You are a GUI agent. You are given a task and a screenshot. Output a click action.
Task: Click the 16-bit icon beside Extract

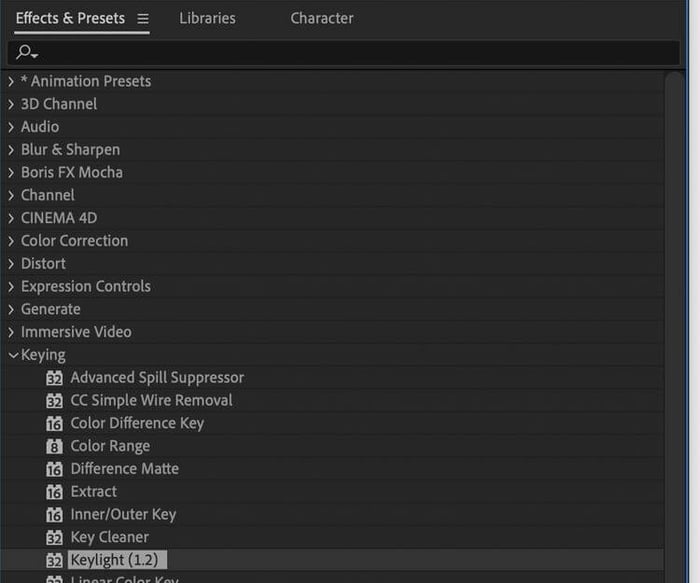point(54,492)
